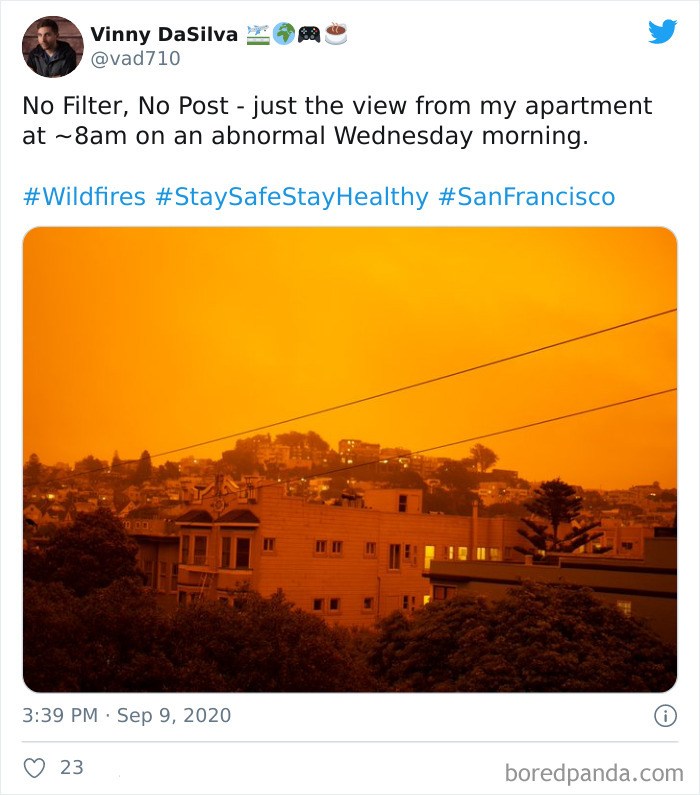Like the tweet with the heart icon
This screenshot has width=700, height=795.
coord(35,768)
